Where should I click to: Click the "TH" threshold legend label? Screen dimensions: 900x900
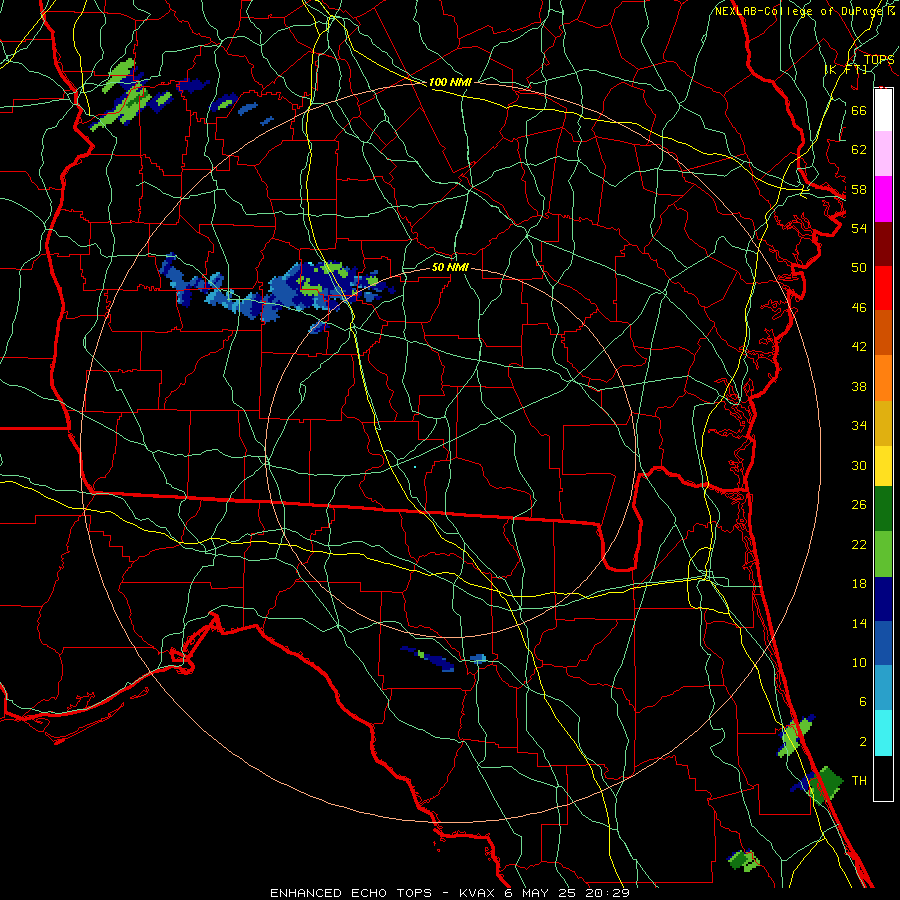pyautogui.click(x=859, y=780)
